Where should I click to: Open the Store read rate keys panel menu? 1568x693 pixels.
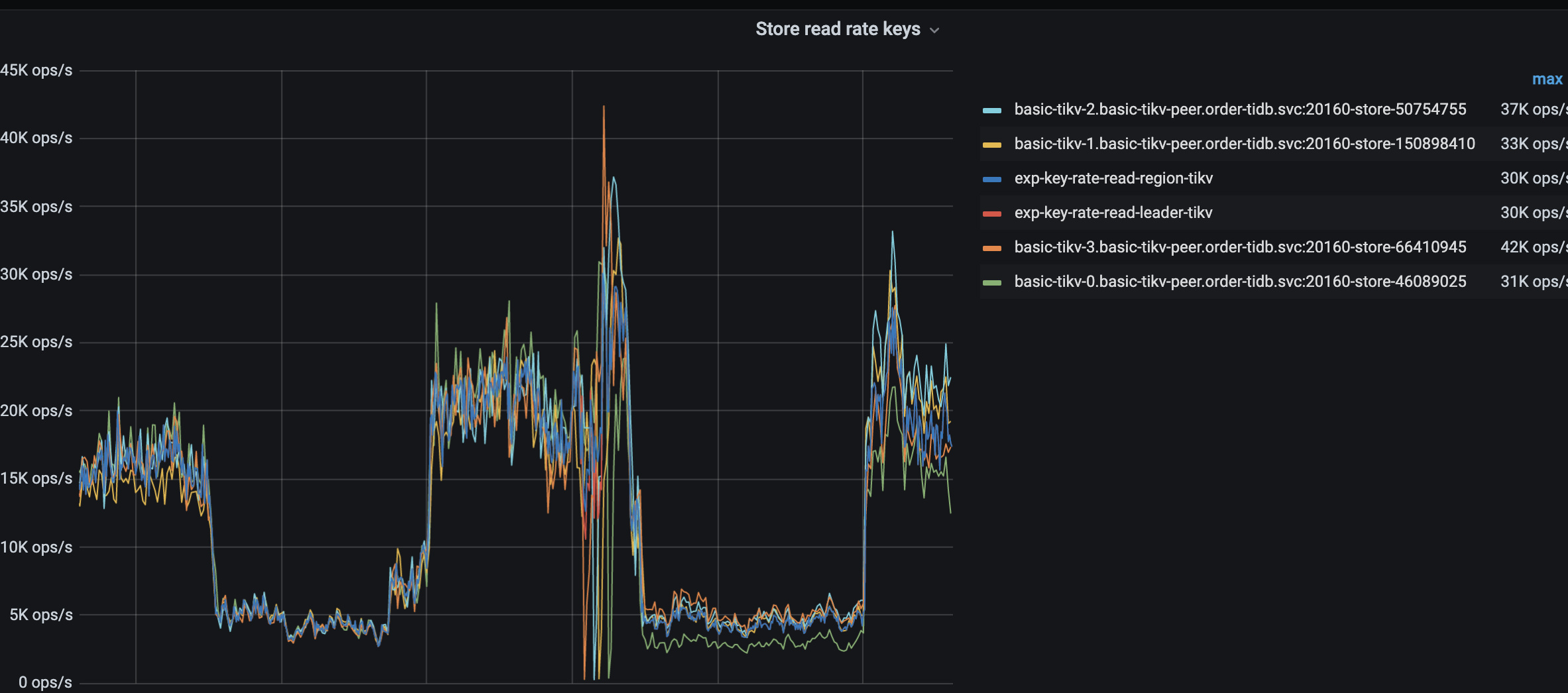(x=838, y=29)
